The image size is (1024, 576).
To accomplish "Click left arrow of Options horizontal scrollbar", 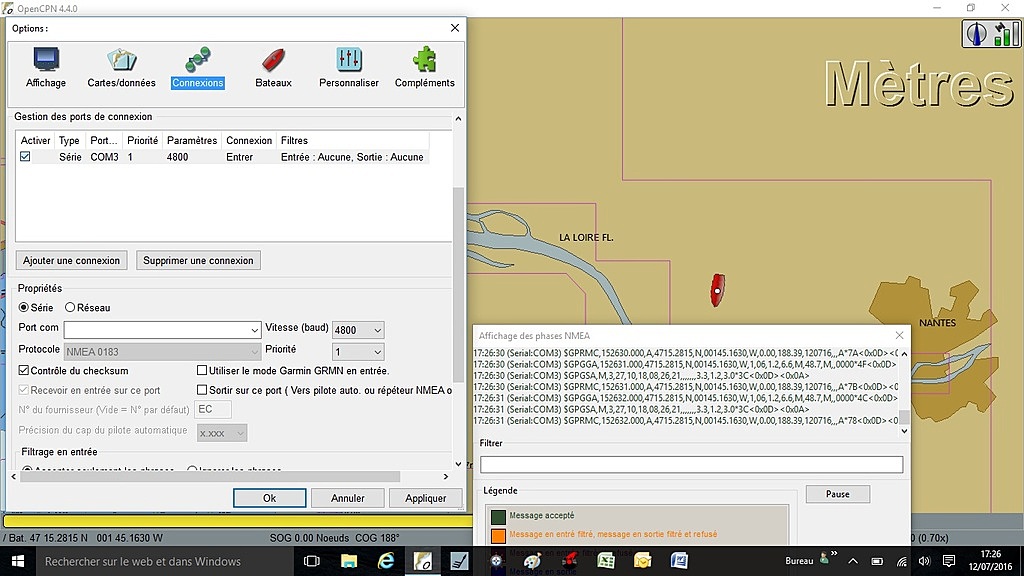I will point(14,477).
